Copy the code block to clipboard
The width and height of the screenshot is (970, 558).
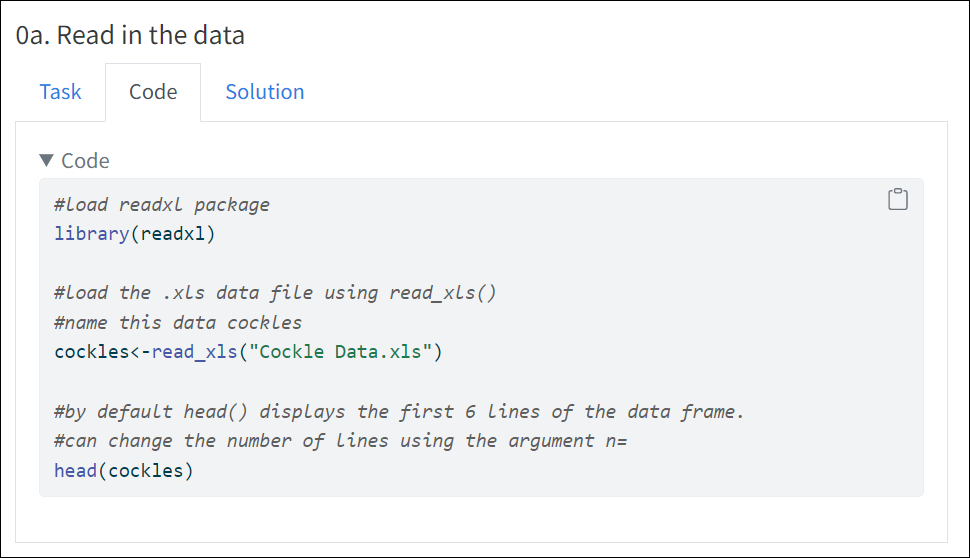(898, 199)
